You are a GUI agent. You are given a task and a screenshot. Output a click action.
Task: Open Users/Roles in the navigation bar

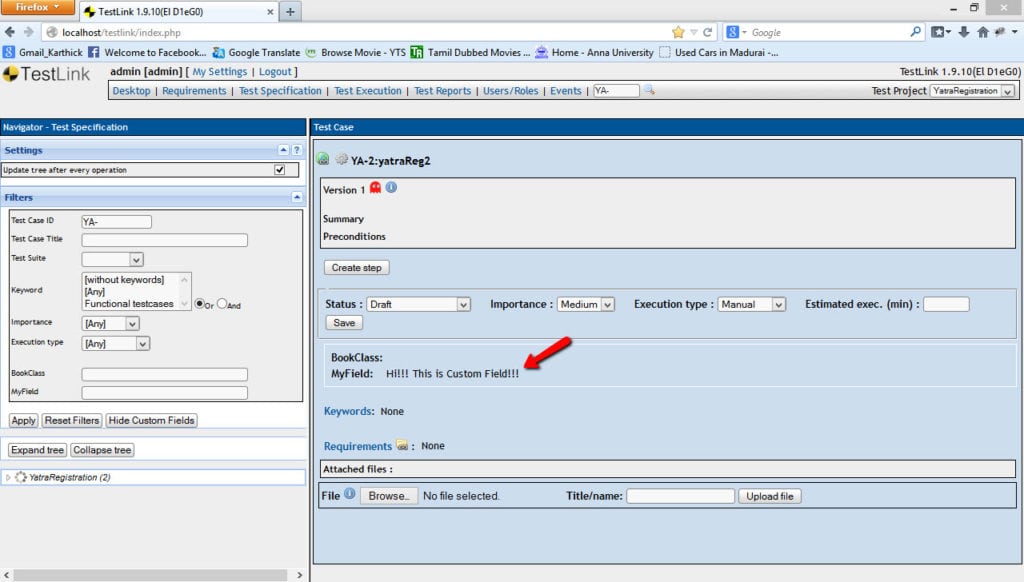pyautogui.click(x=511, y=91)
